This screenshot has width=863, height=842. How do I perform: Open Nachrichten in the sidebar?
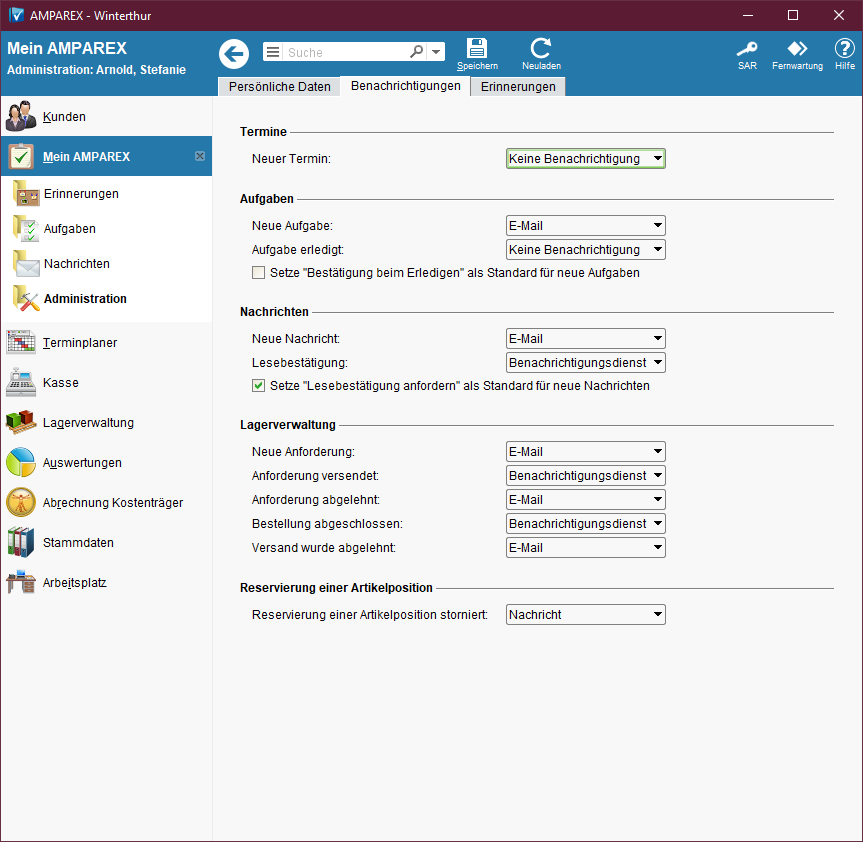click(76, 264)
